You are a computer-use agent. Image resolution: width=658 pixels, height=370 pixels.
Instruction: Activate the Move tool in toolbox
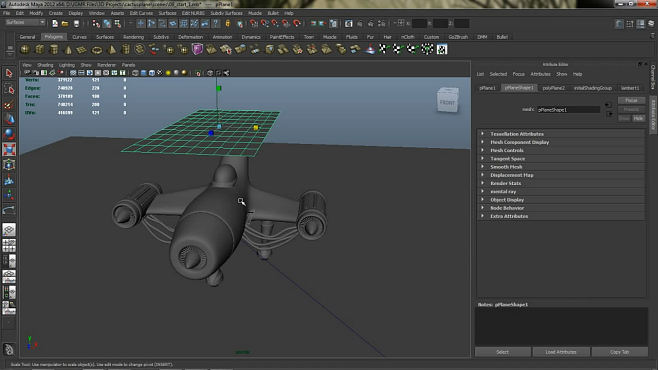pos(9,119)
